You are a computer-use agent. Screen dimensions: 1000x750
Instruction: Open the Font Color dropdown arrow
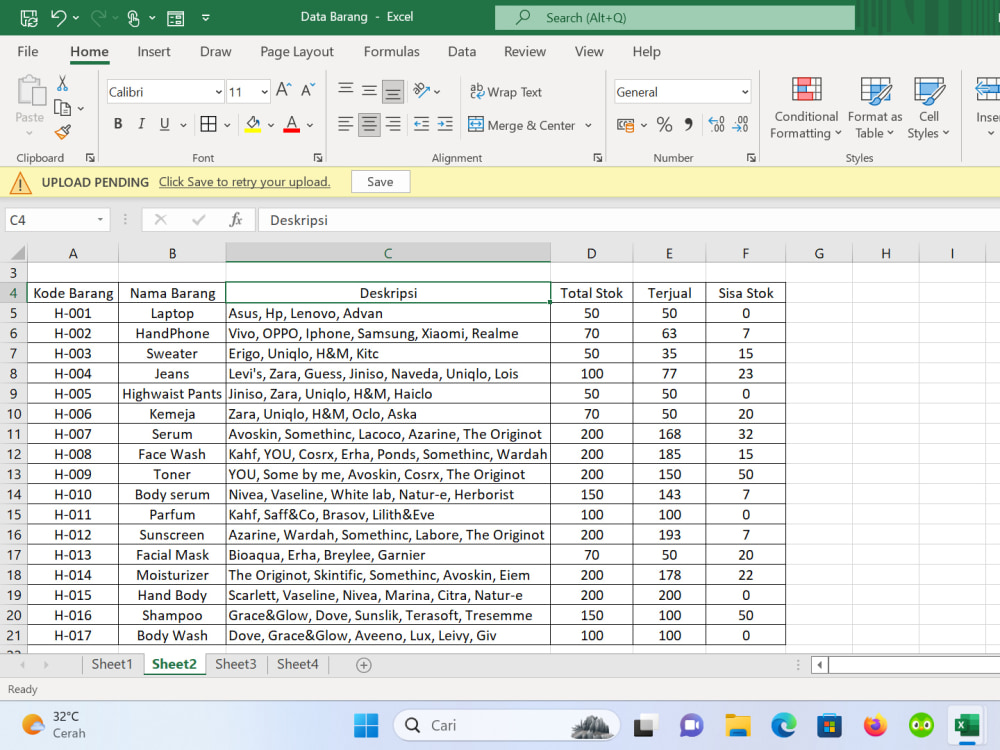[x=310, y=125]
